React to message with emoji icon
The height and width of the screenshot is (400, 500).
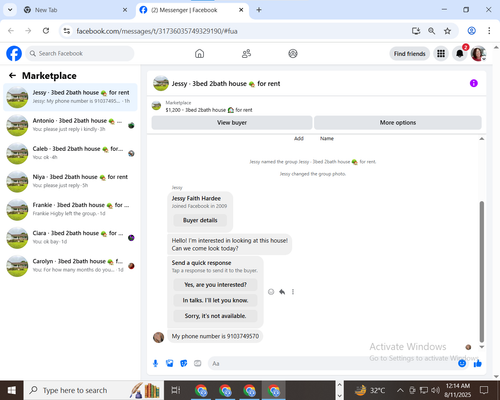271,292
